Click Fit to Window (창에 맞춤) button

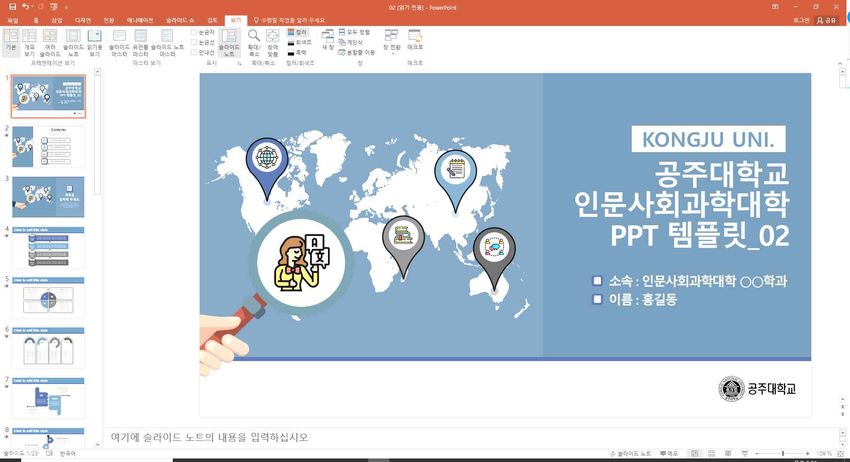(273, 43)
